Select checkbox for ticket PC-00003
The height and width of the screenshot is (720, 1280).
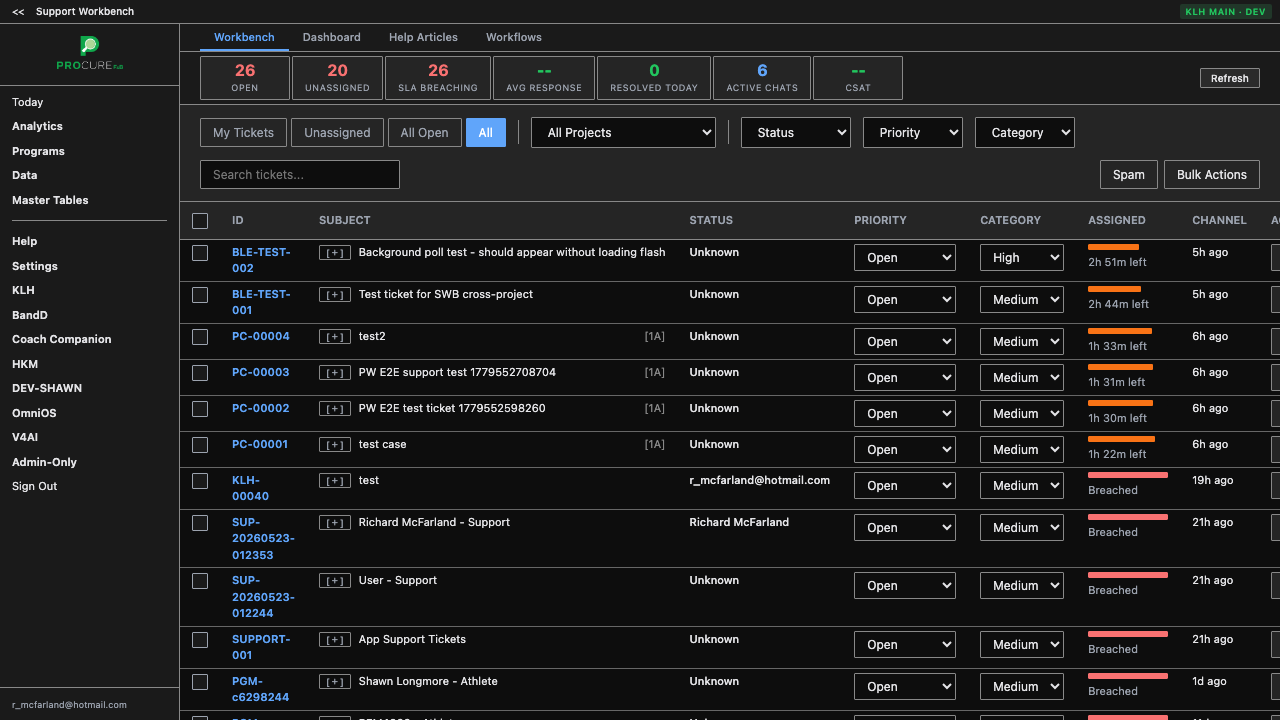click(x=200, y=373)
